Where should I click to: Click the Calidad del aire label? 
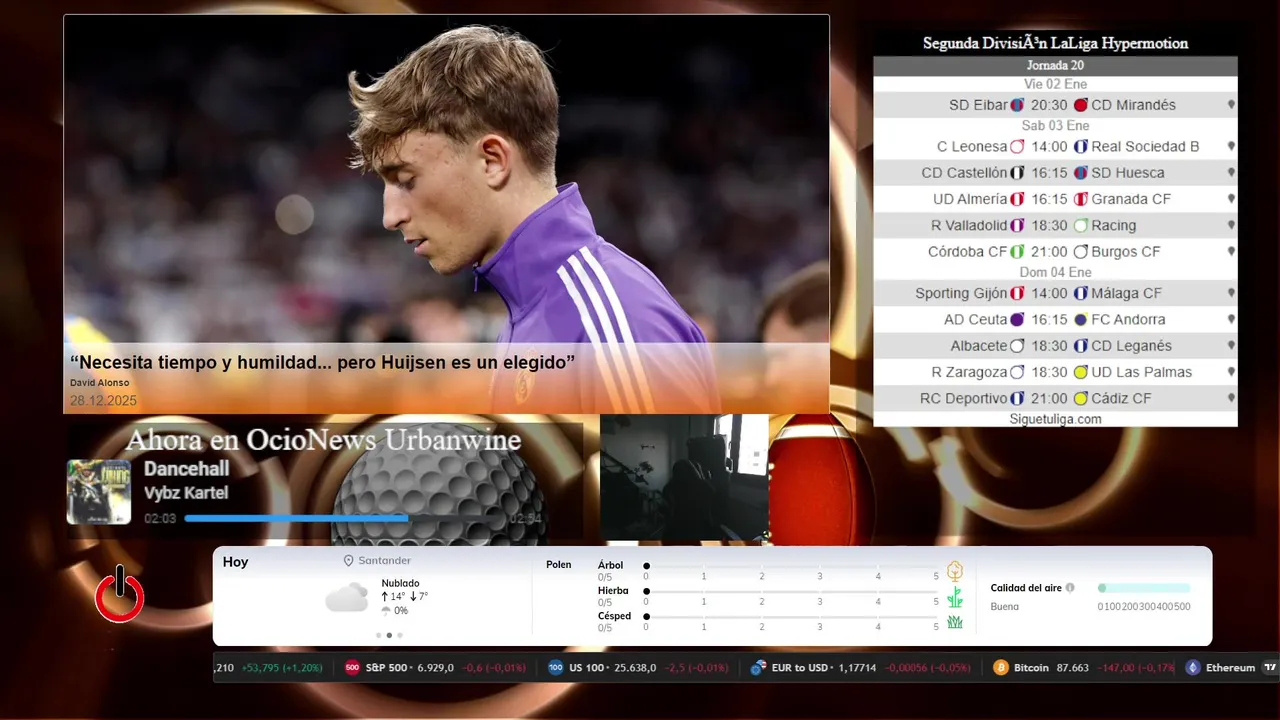point(1026,588)
